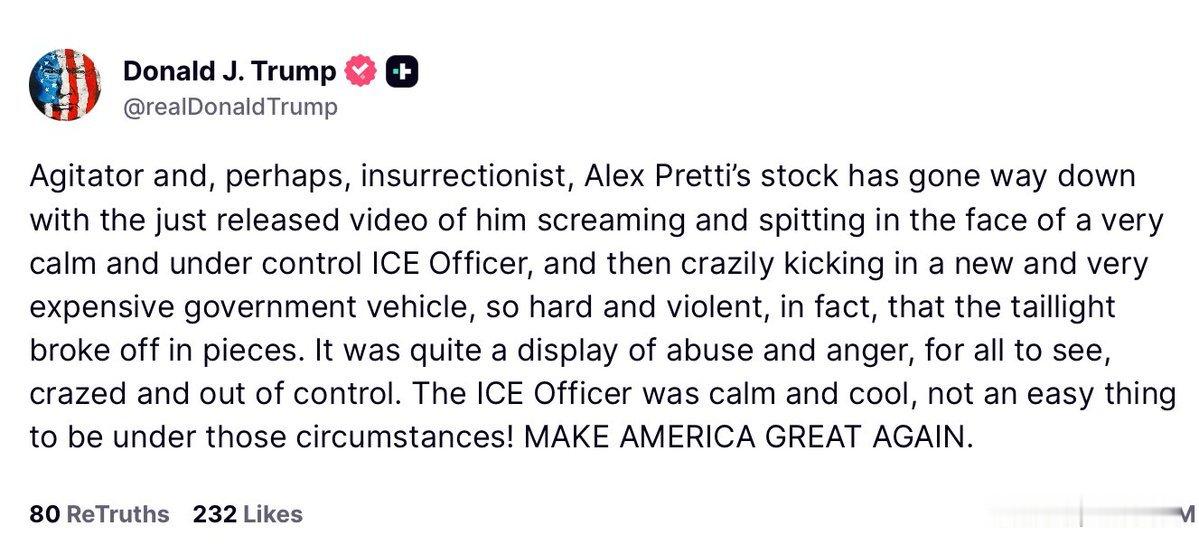Open the Donald J. Trump display name
1199x554 pixels.
[x=229, y=71]
